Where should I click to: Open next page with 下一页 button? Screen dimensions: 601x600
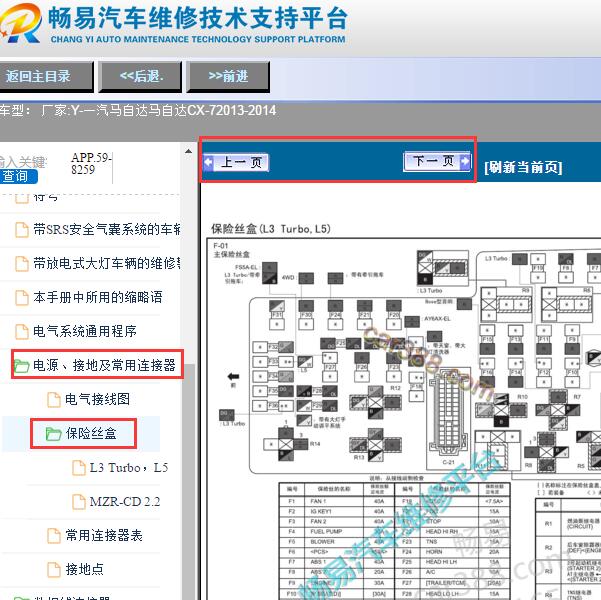[x=437, y=161]
